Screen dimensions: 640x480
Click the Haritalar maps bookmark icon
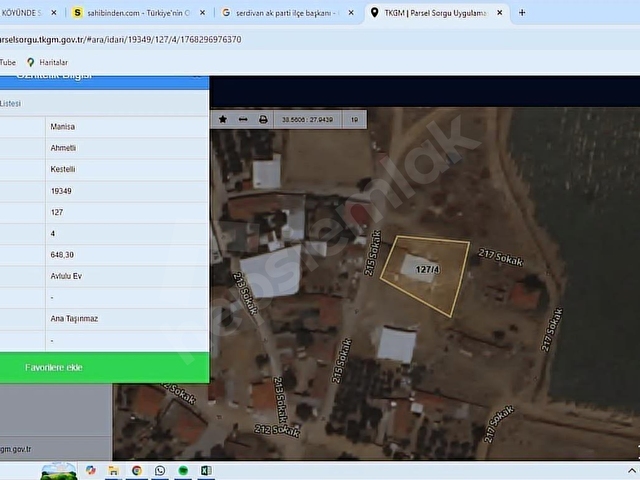tap(31, 62)
